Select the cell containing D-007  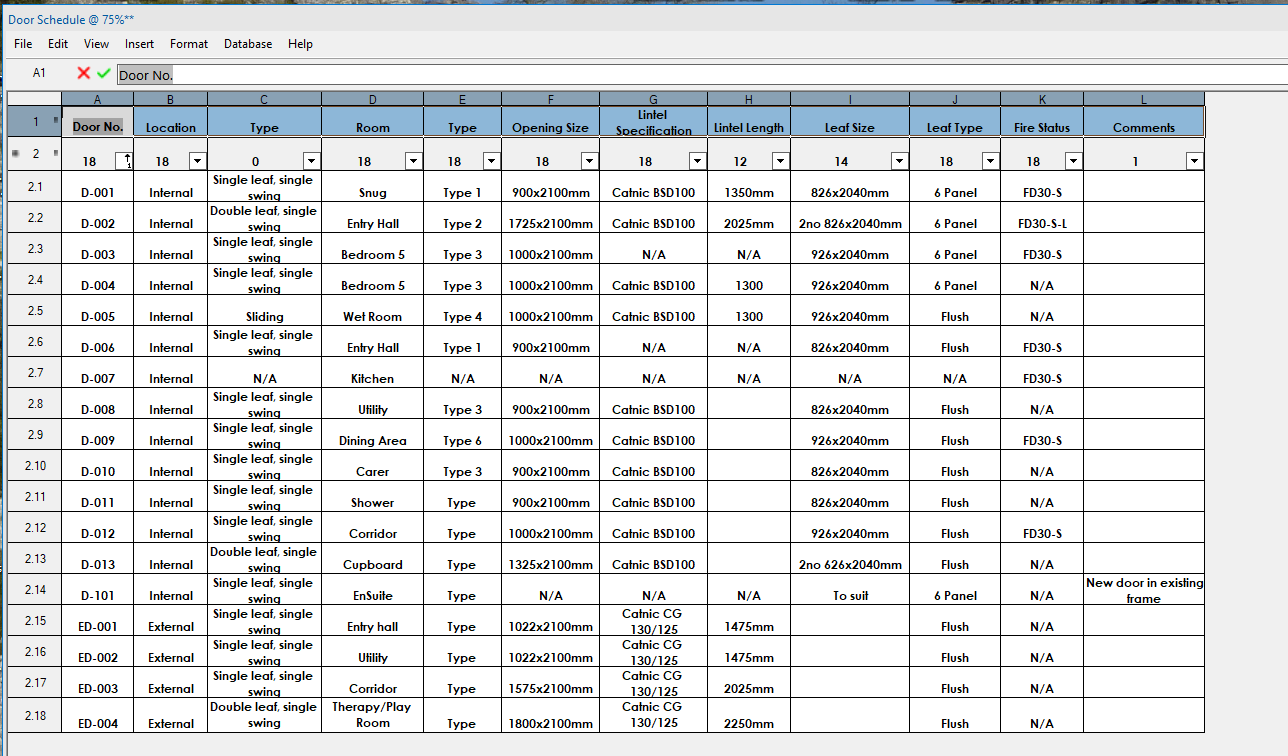click(97, 378)
